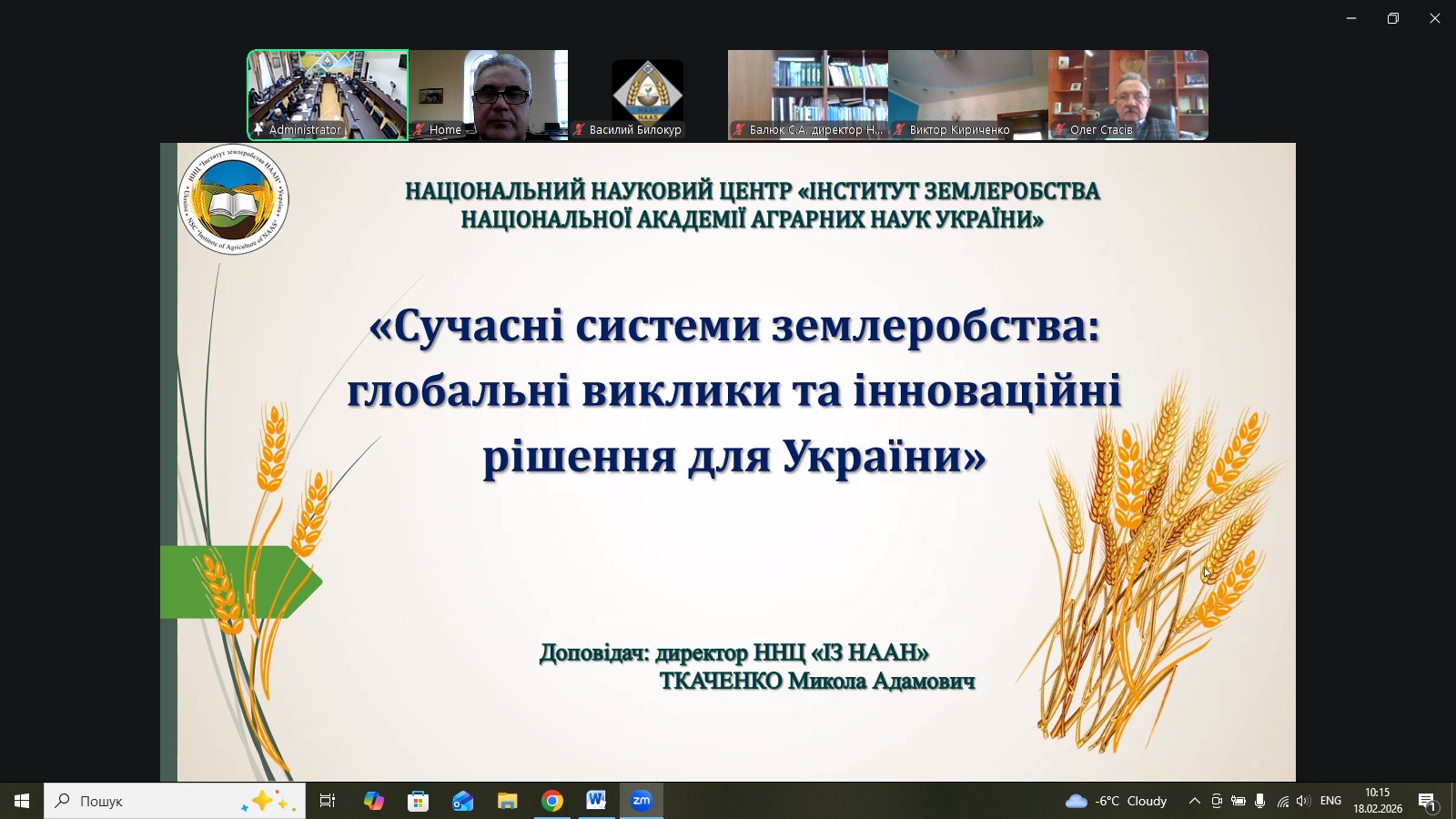Select the Administrator video thumbnail
Screen dimensions: 1456x819
click(x=328, y=95)
